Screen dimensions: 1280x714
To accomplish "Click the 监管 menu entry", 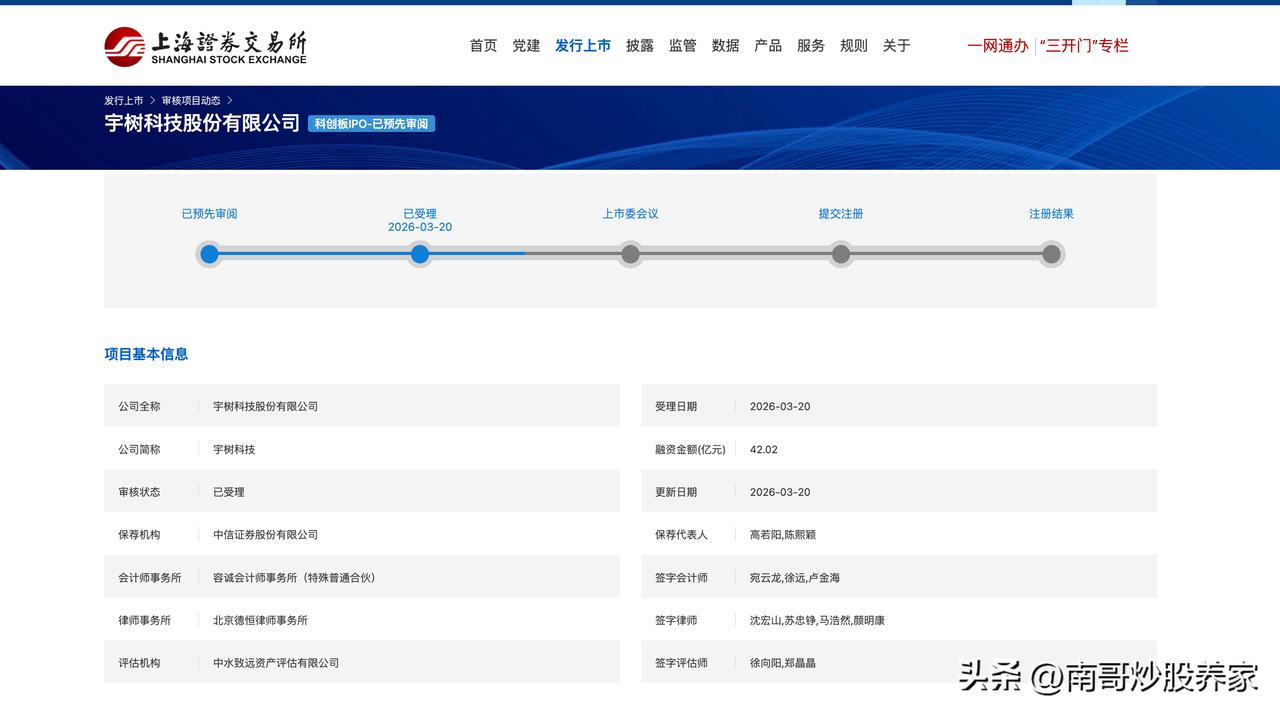I will tap(681, 45).
